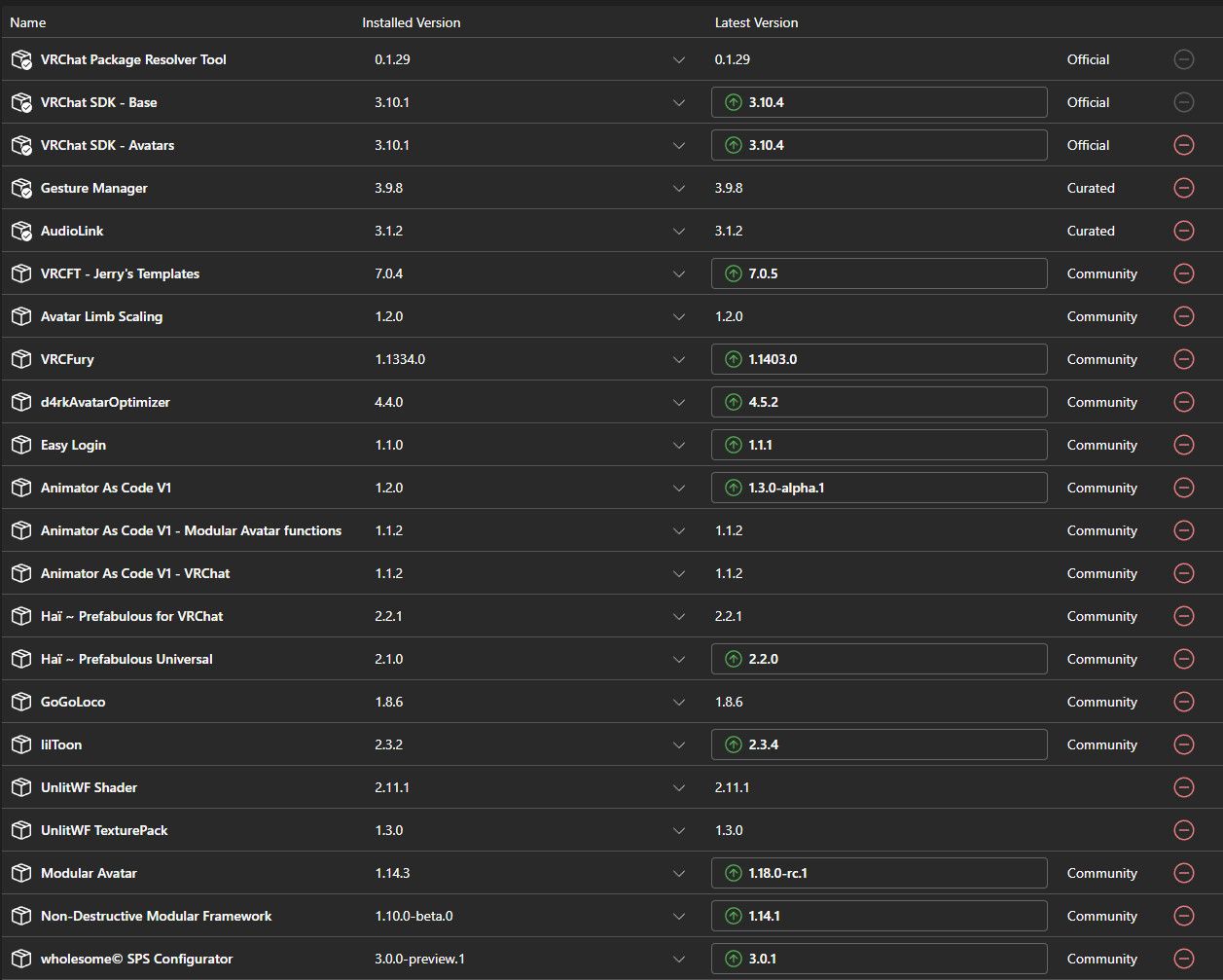Image resolution: width=1223 pixels, height=980 pixels.
Task: Click the package box icon beside VRCFury
Action: [x=21, y=359]
